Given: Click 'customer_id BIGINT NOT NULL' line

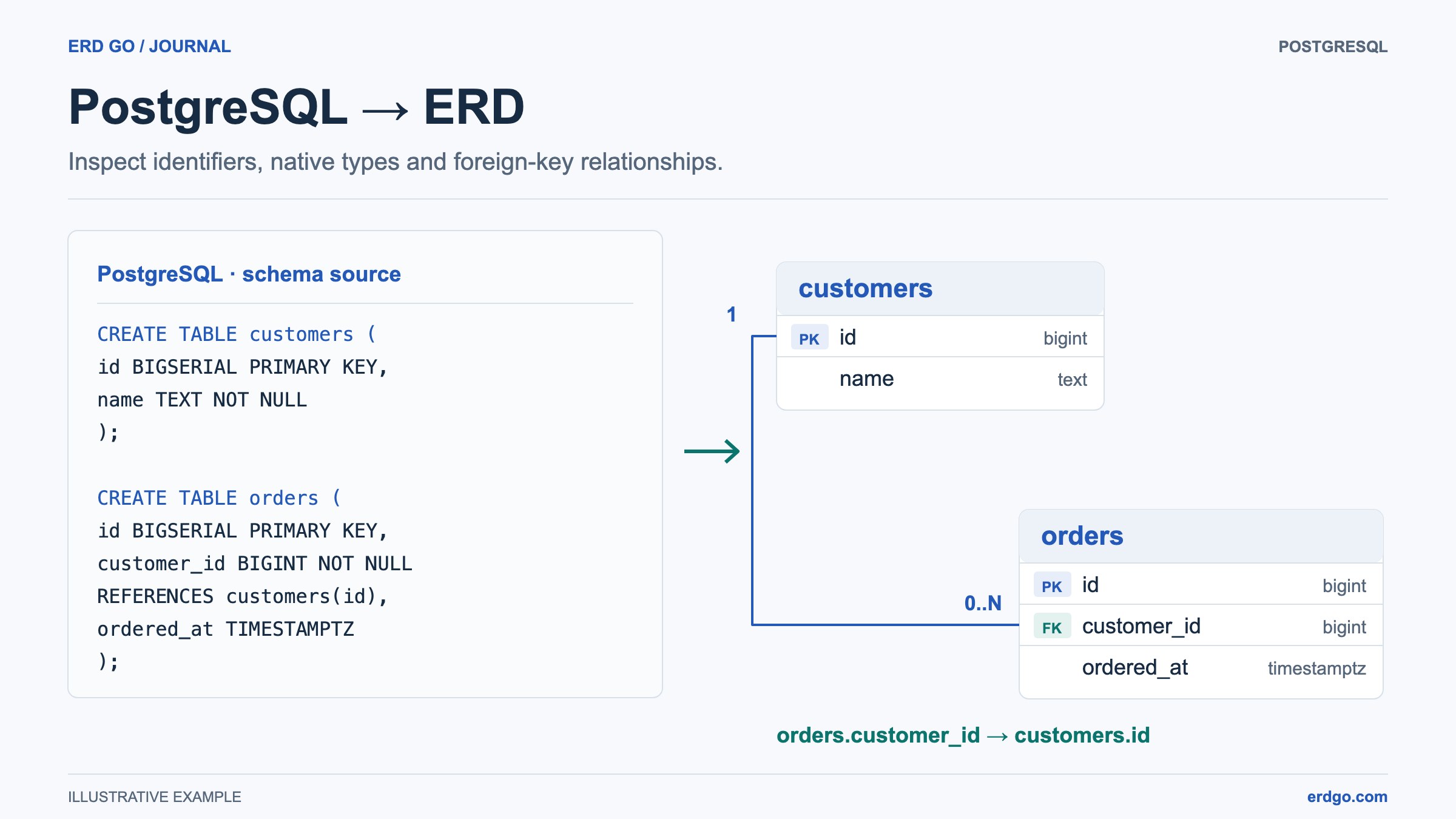Looking at the screenshot, I should (x=255, y=564).
